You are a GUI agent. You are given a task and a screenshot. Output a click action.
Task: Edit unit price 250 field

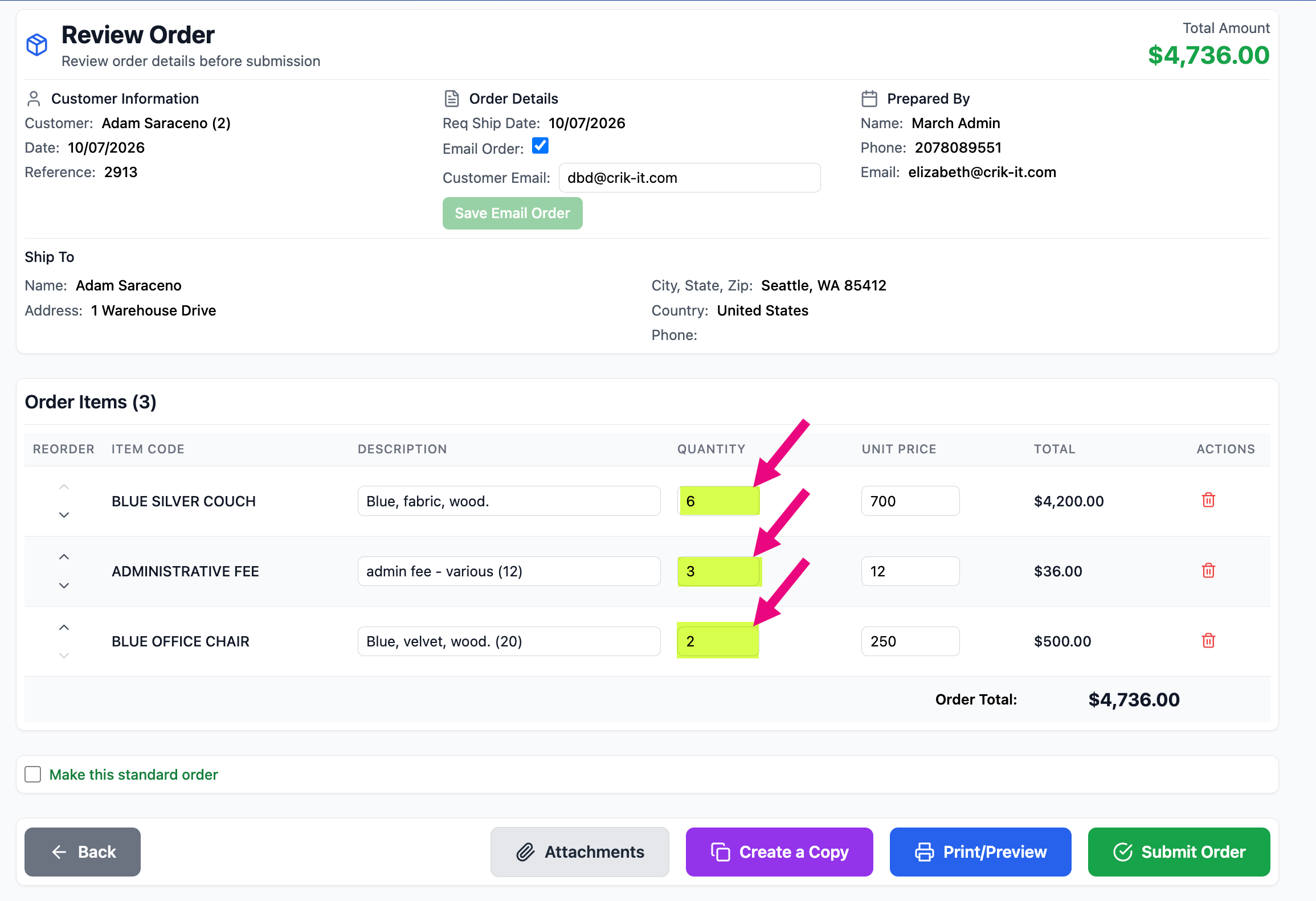point(910,641)
